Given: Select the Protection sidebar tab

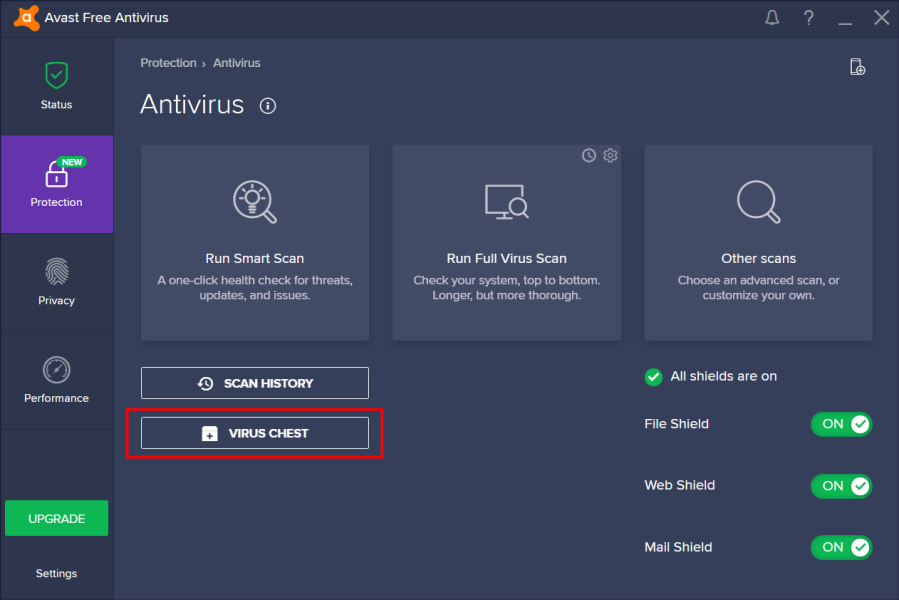Looking at the screenshot, I should pos(57,185).
